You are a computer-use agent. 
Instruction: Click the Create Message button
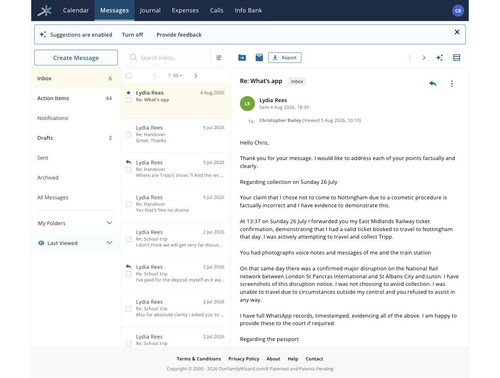76,58
